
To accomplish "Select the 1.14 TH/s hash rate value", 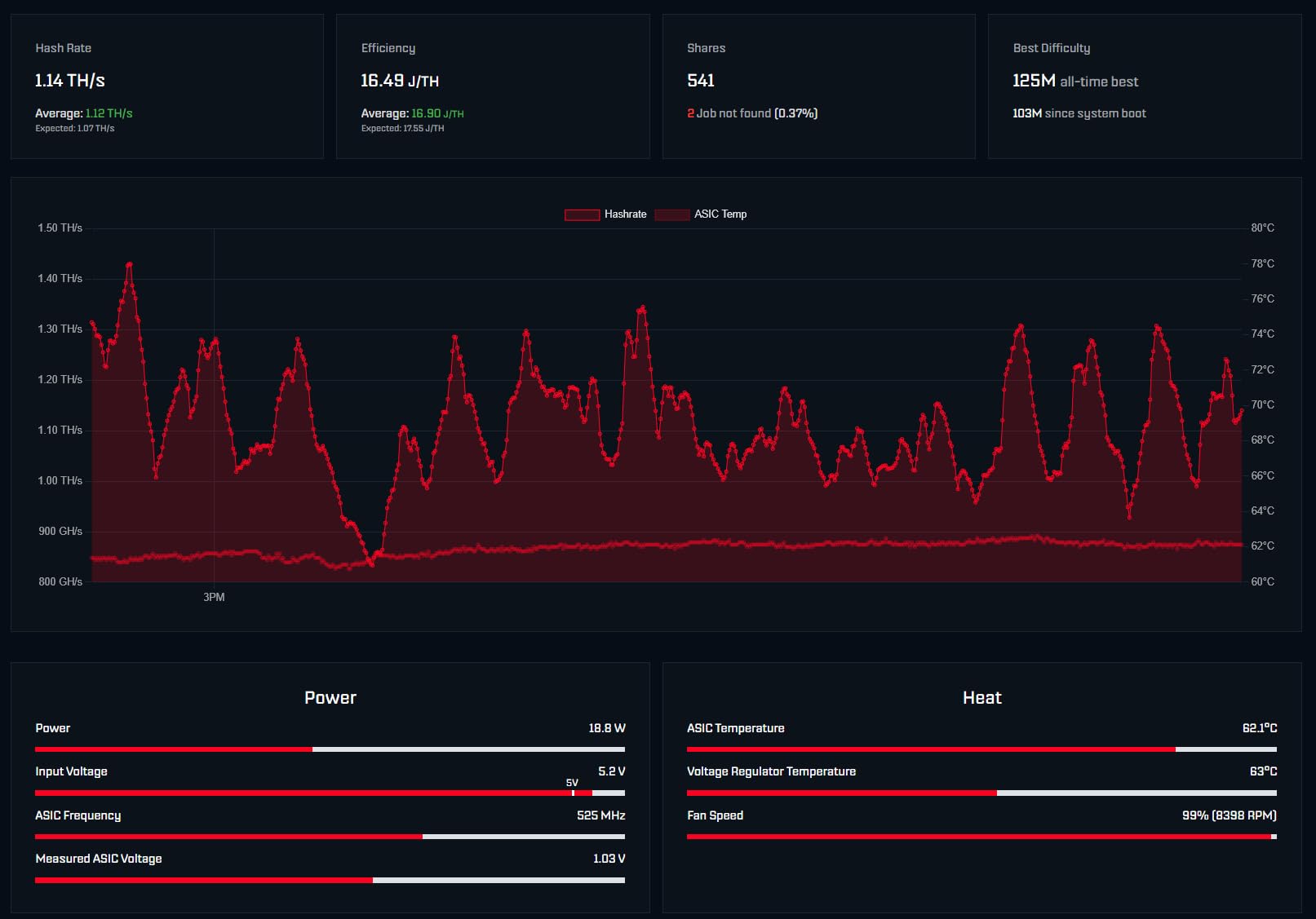I will tap(70, 81).
